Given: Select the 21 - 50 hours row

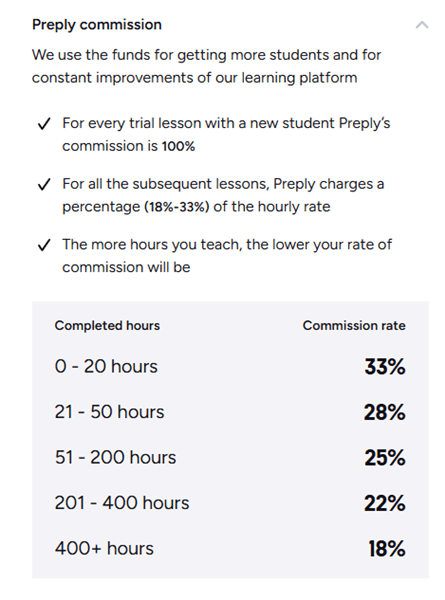Looking at the screenshot, I should pyautogui.click(x=230, y=412).
